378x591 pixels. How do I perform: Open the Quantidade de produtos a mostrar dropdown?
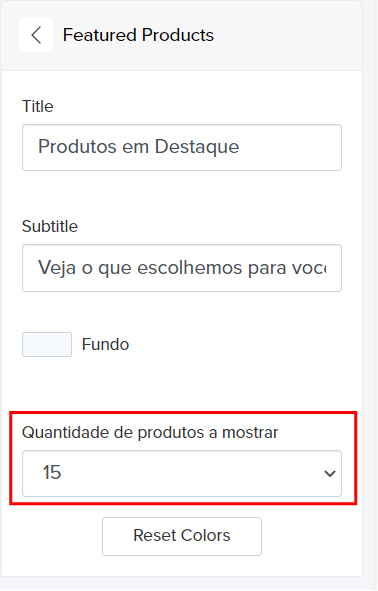pos(182,473)
